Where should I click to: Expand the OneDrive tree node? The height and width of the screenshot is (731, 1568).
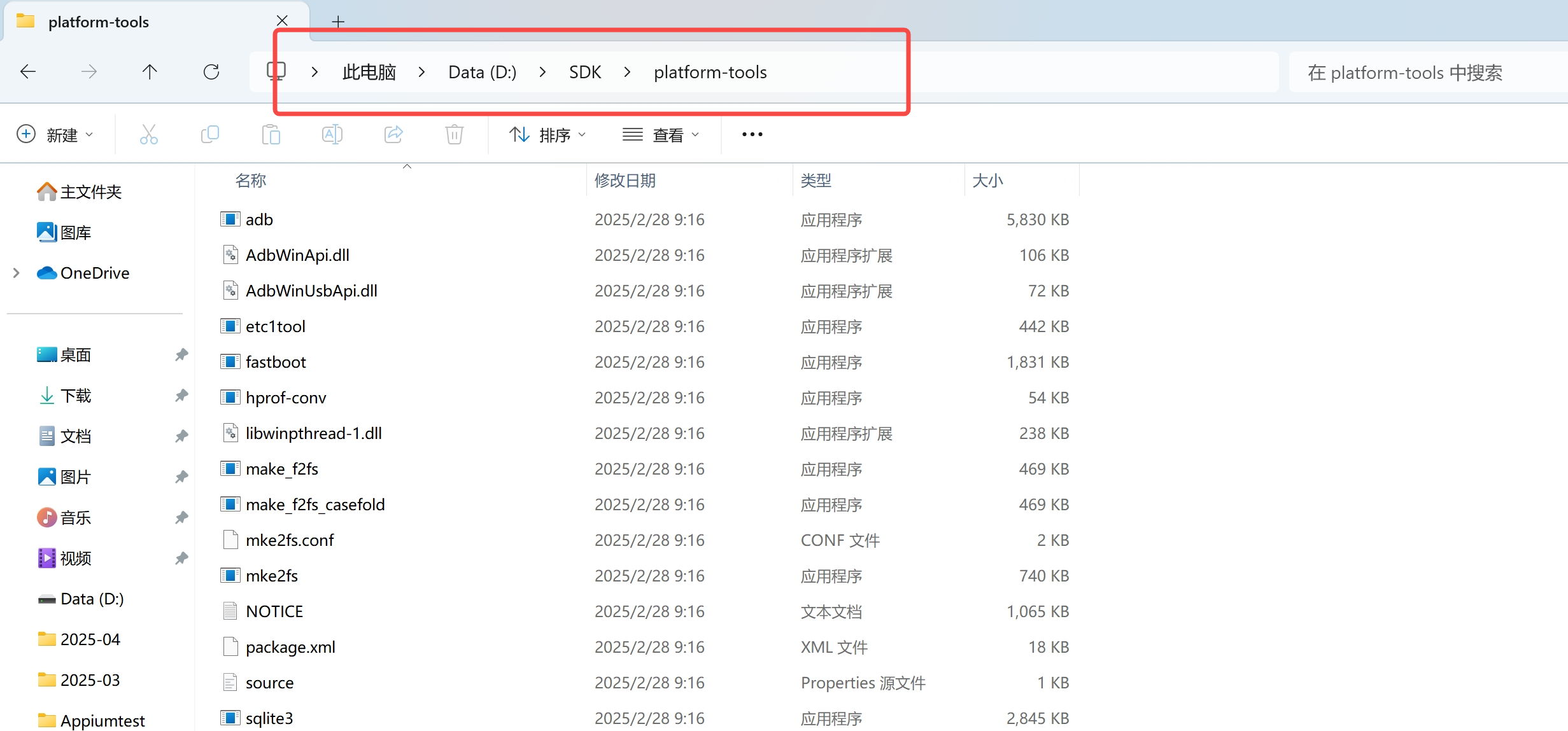pyautogui.click(x=17, y=273)
